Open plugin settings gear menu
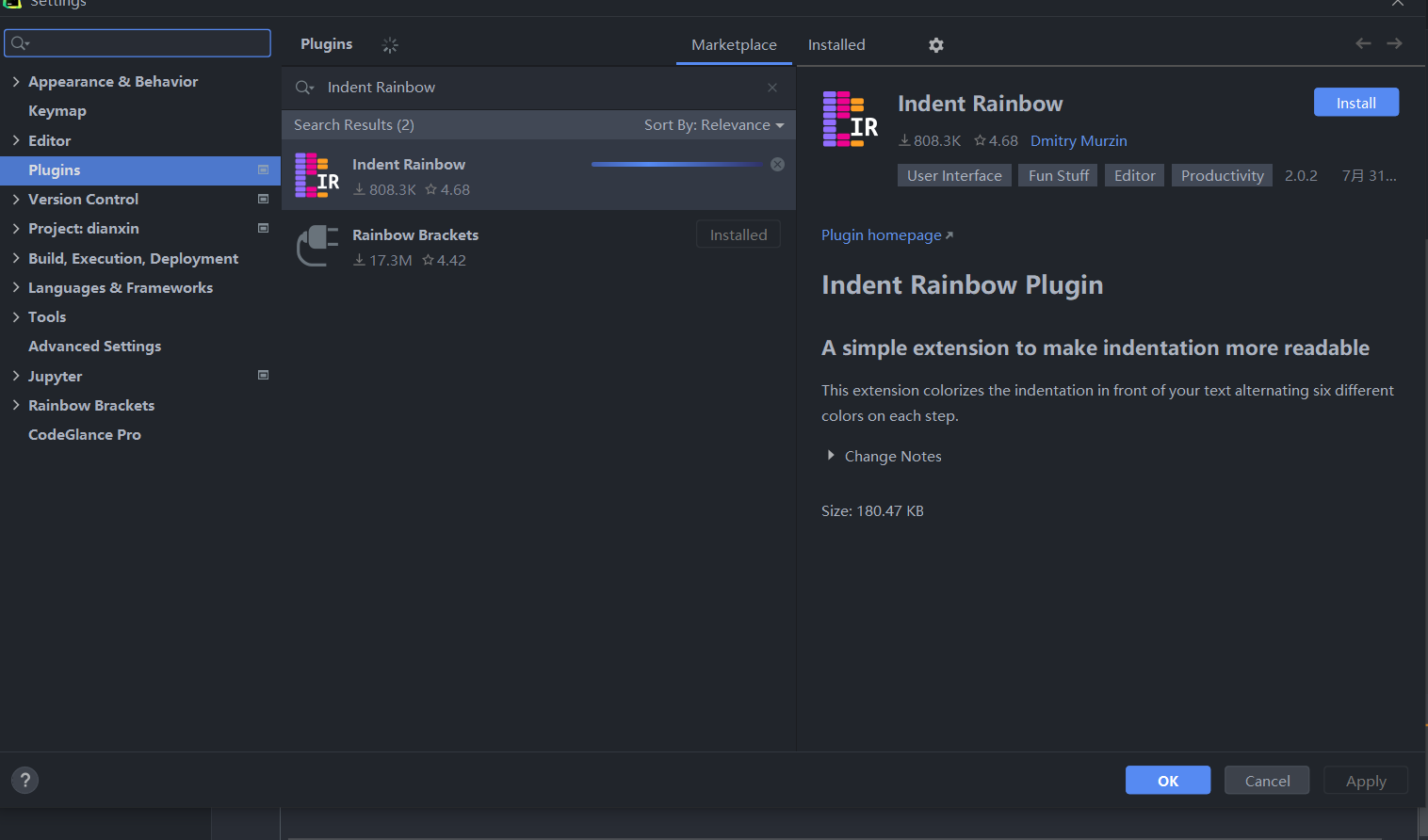 pos(935,45)
